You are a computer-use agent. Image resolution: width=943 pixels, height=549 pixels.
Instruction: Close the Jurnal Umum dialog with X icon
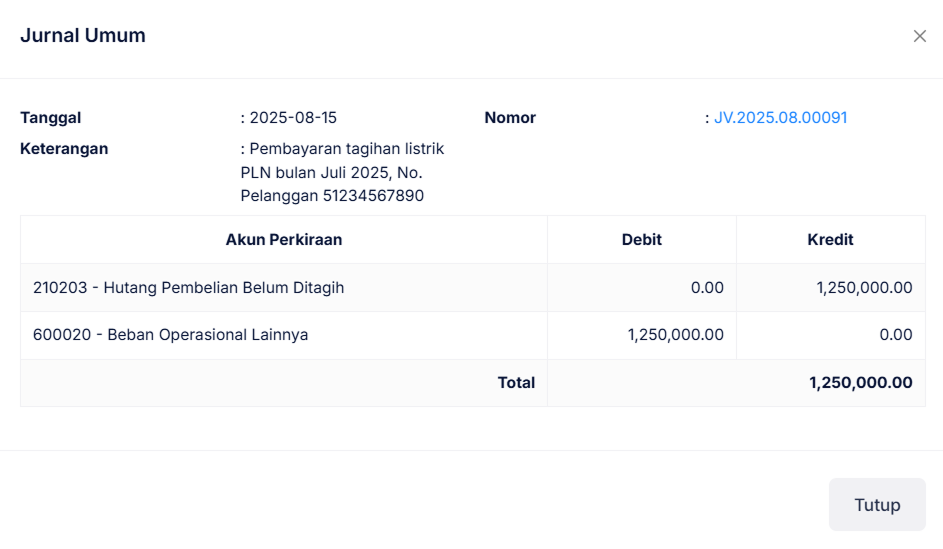[920, 36]
